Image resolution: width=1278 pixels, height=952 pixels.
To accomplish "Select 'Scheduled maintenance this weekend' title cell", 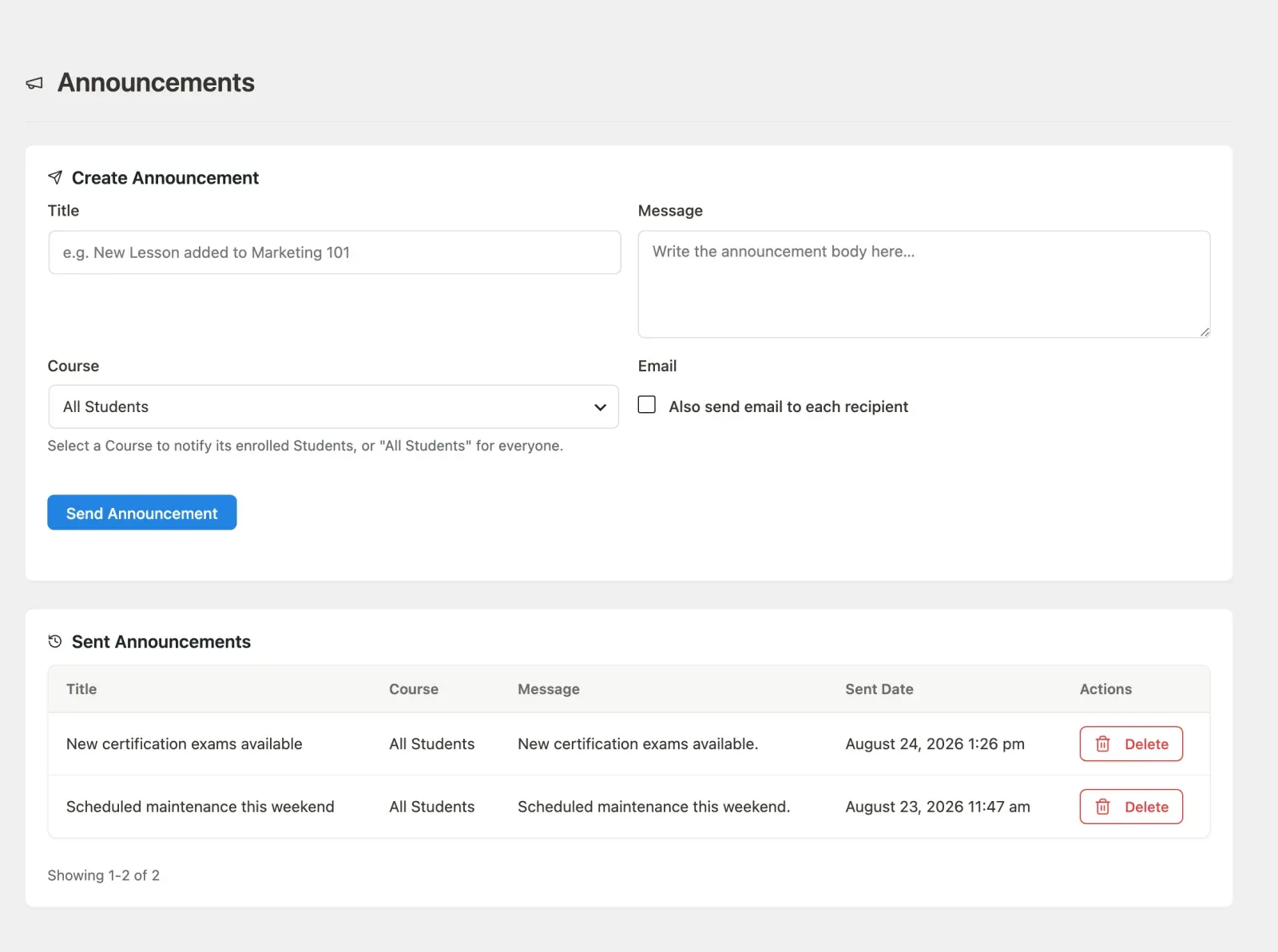I will pos(200,807).
